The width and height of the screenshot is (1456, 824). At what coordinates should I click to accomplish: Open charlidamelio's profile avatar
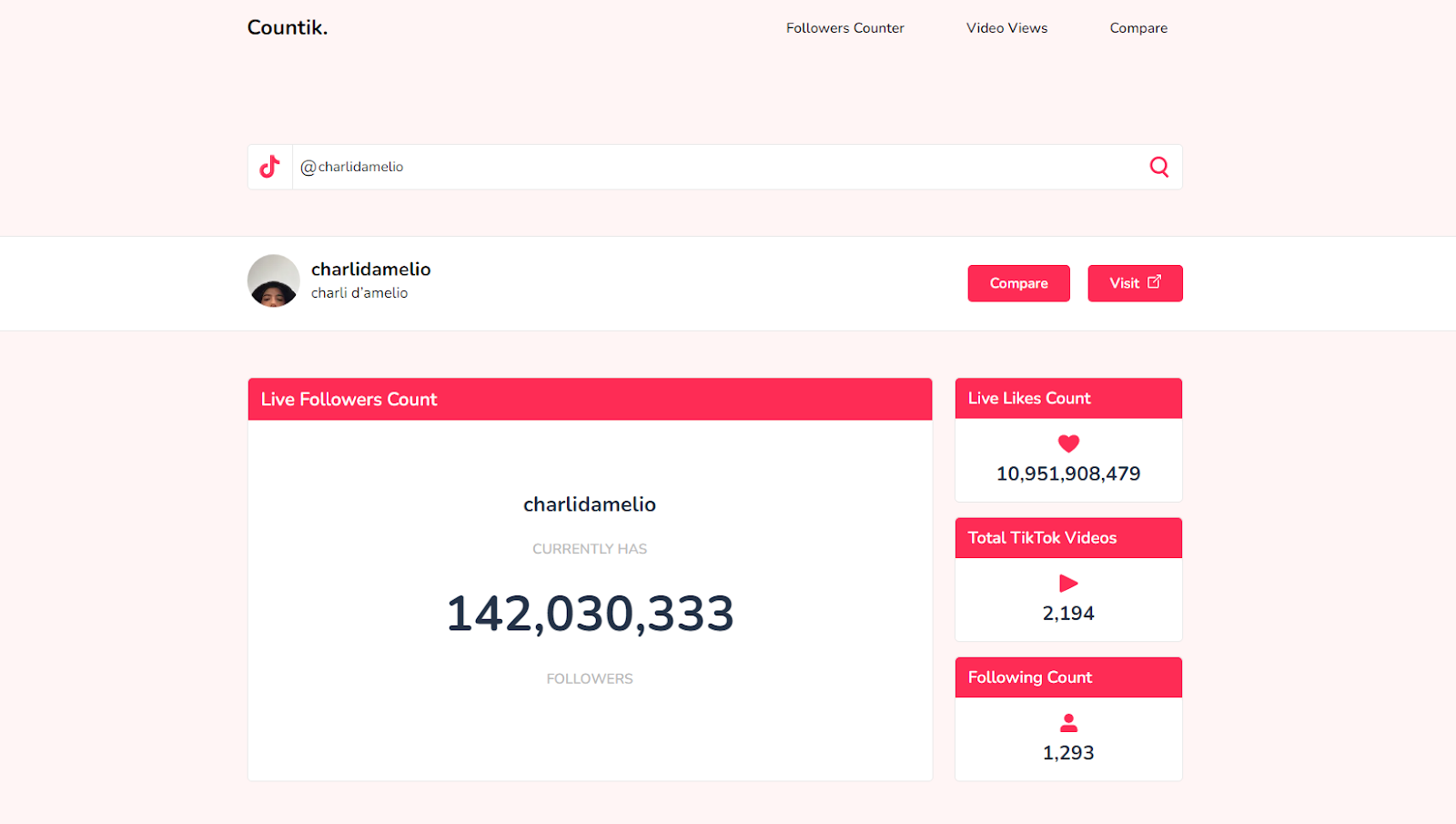pos(274,281)
